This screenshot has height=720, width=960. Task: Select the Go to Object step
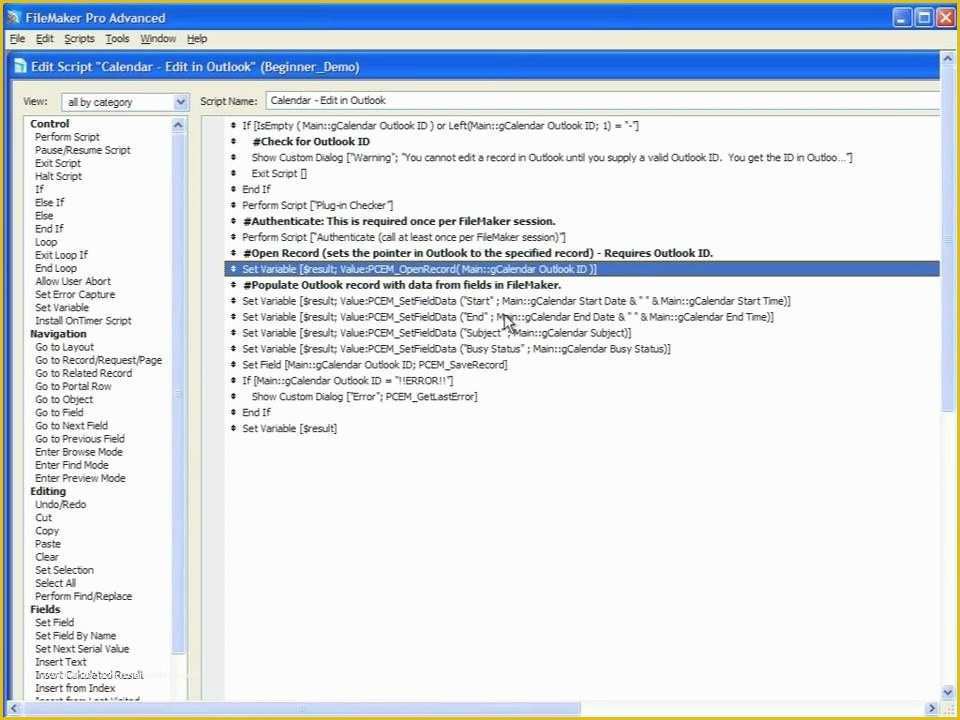coord(64,399)
